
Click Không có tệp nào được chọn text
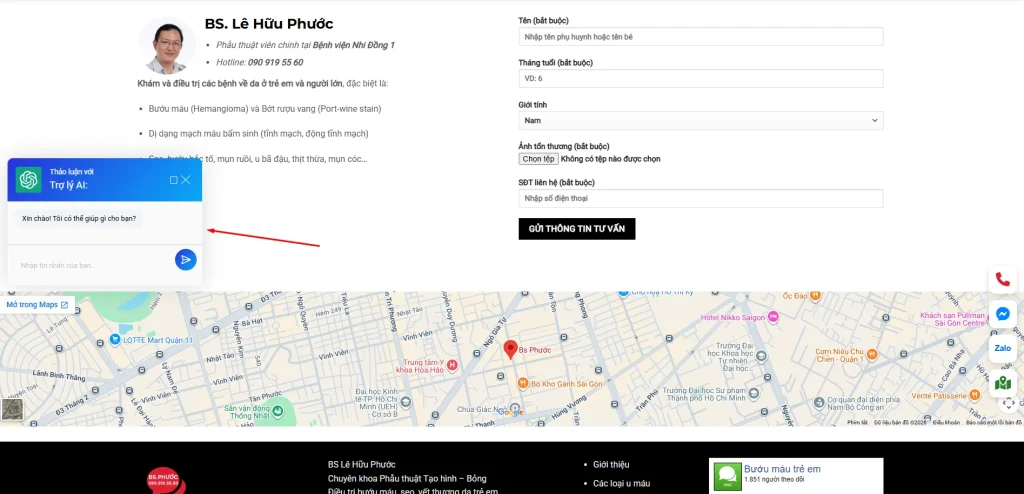click(x=611, y=159)
